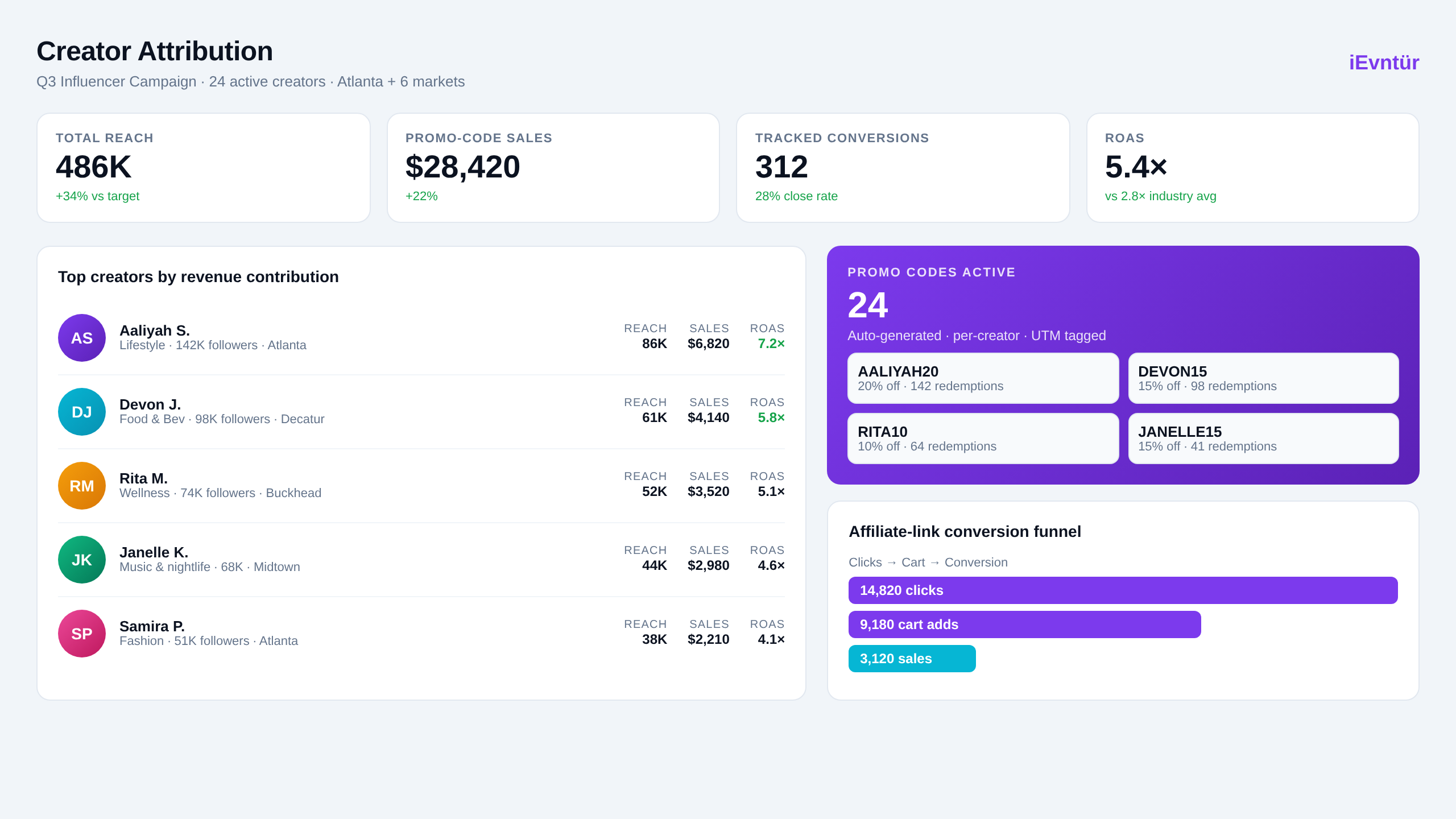Open the Promo-Code Sales $28,420 card
The height and width of the screenshot is (819, 1456).
pyautogui.click(x=553, y=168)
